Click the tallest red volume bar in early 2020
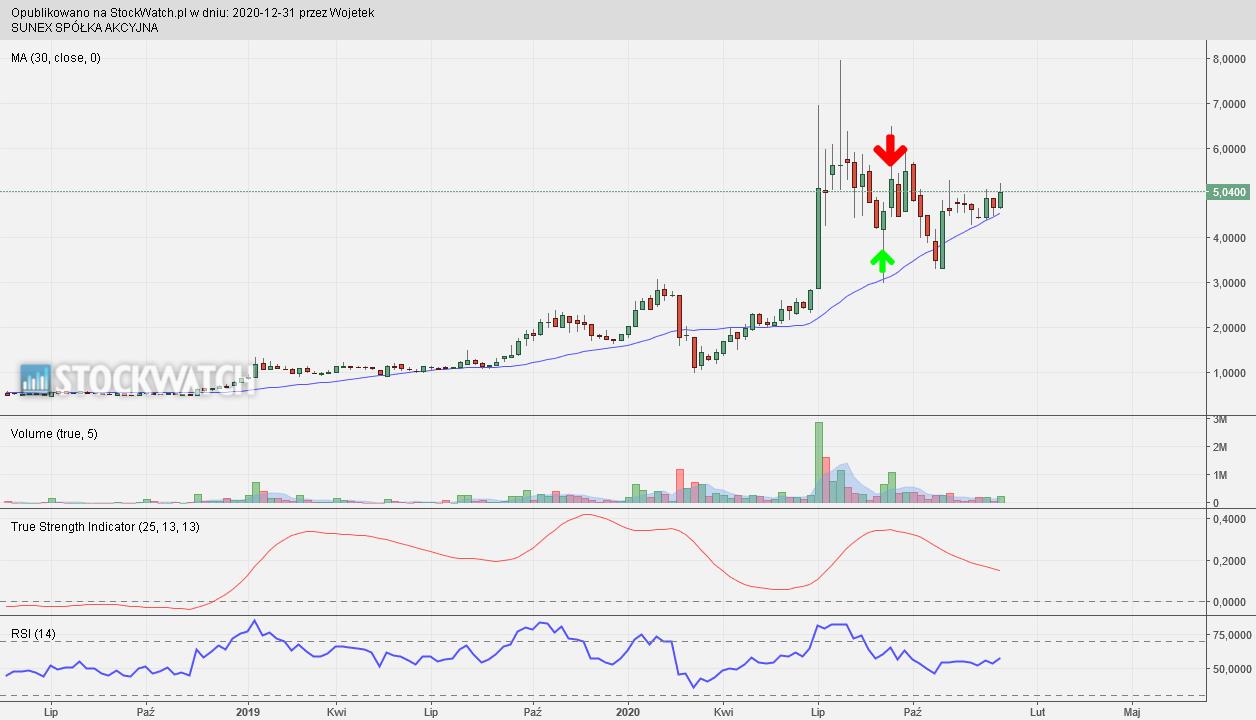Screen dimensions: 1256x720 click(680, 485)
